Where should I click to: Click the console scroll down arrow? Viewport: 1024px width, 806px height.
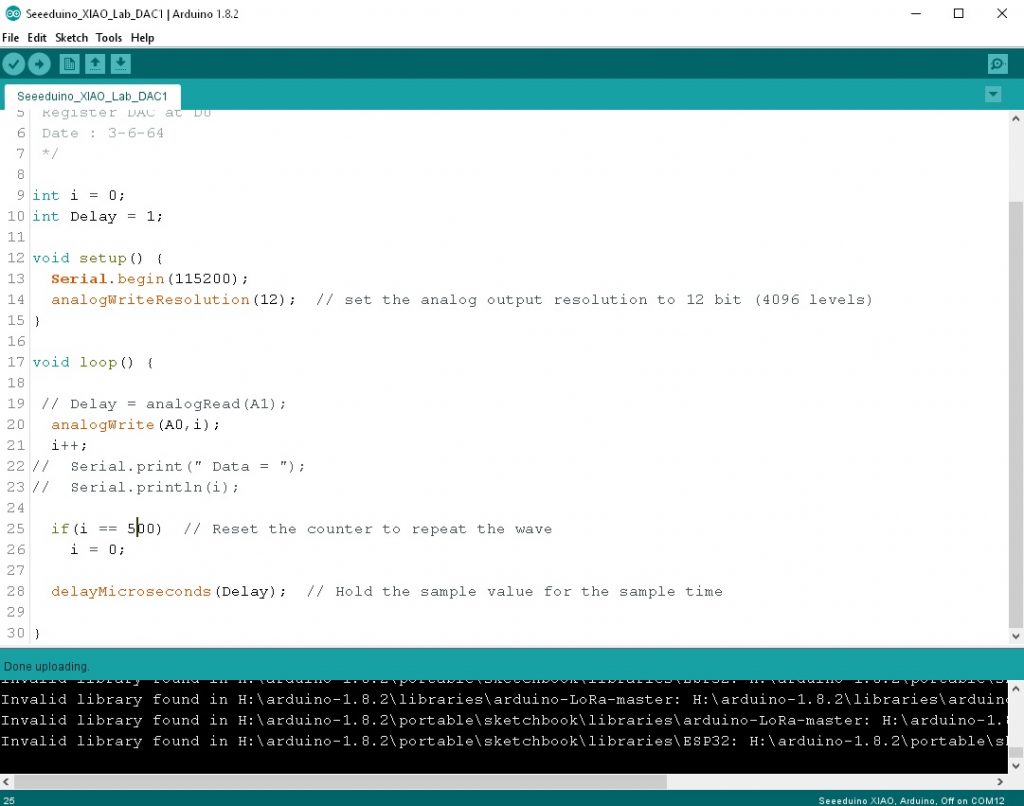click(x=1016, y=766)
